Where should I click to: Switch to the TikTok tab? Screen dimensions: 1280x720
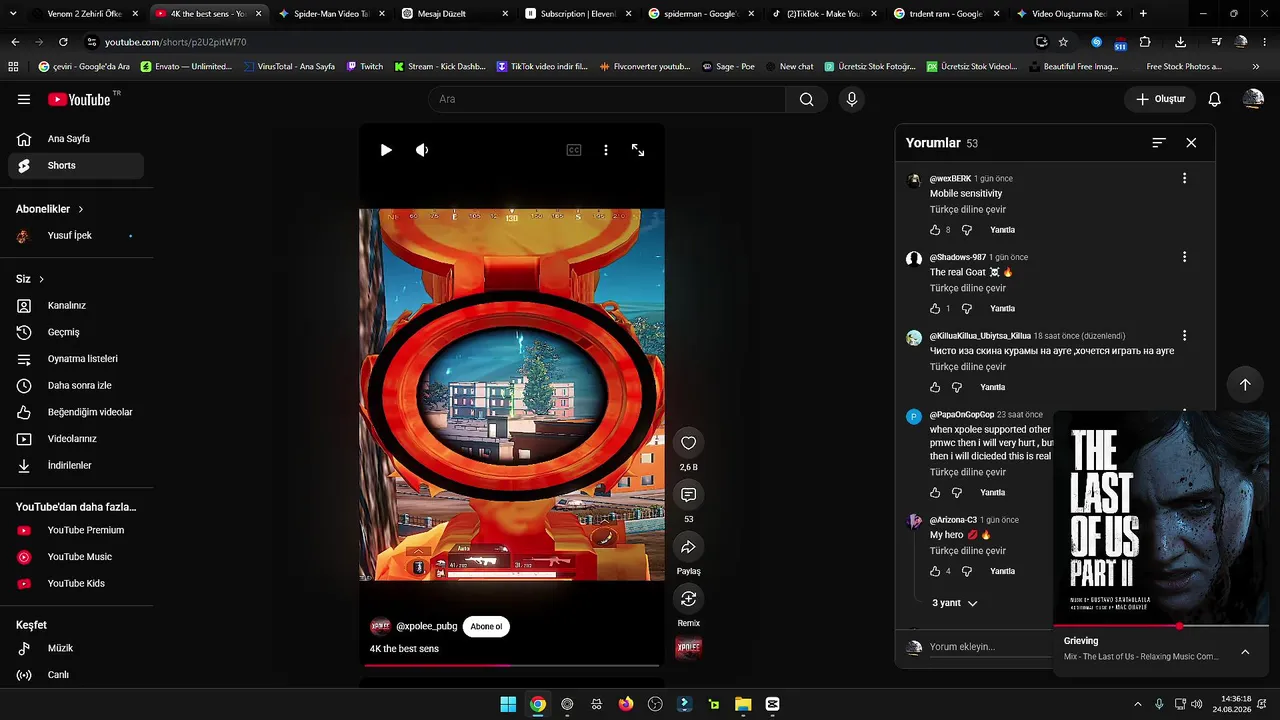pos(823,14)
